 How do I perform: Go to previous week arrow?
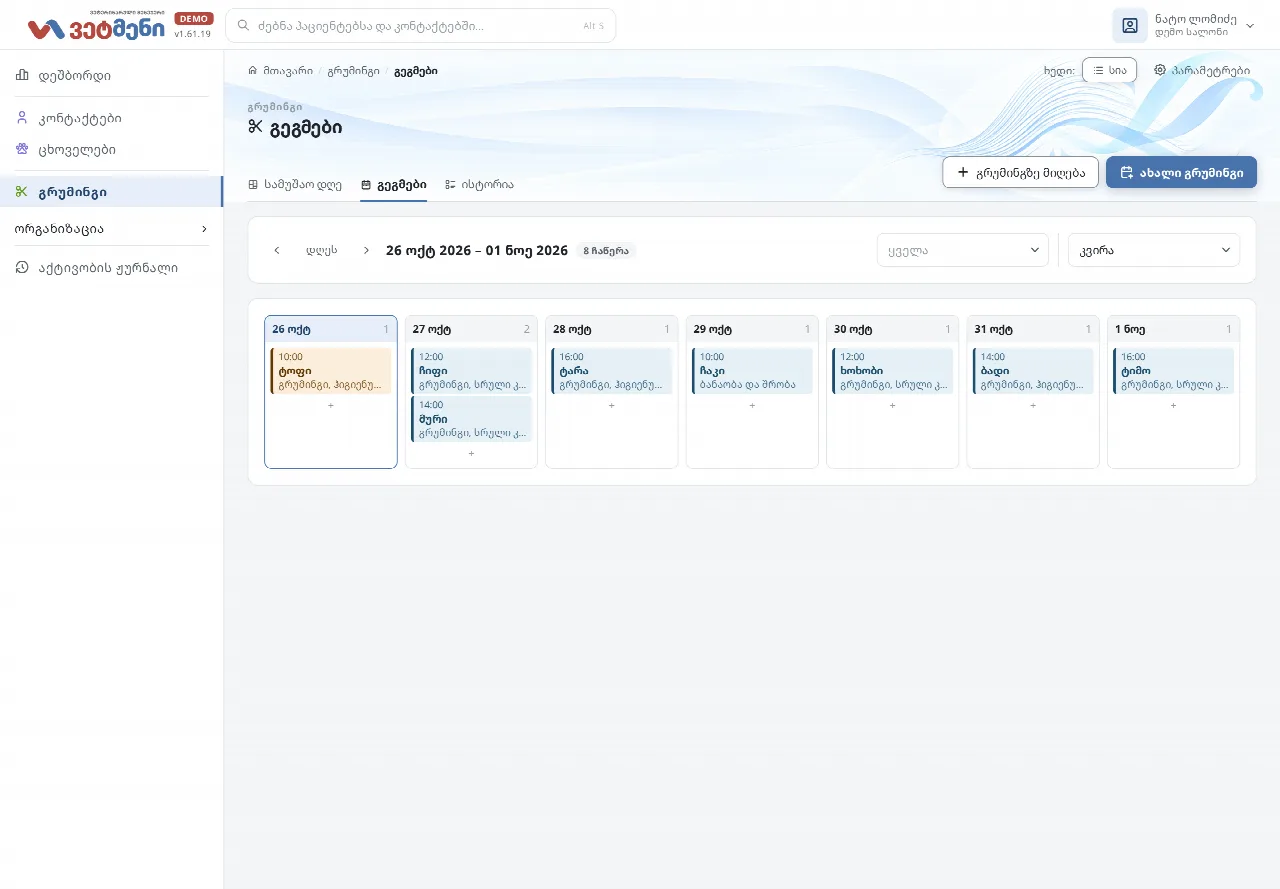click(277, 250)
